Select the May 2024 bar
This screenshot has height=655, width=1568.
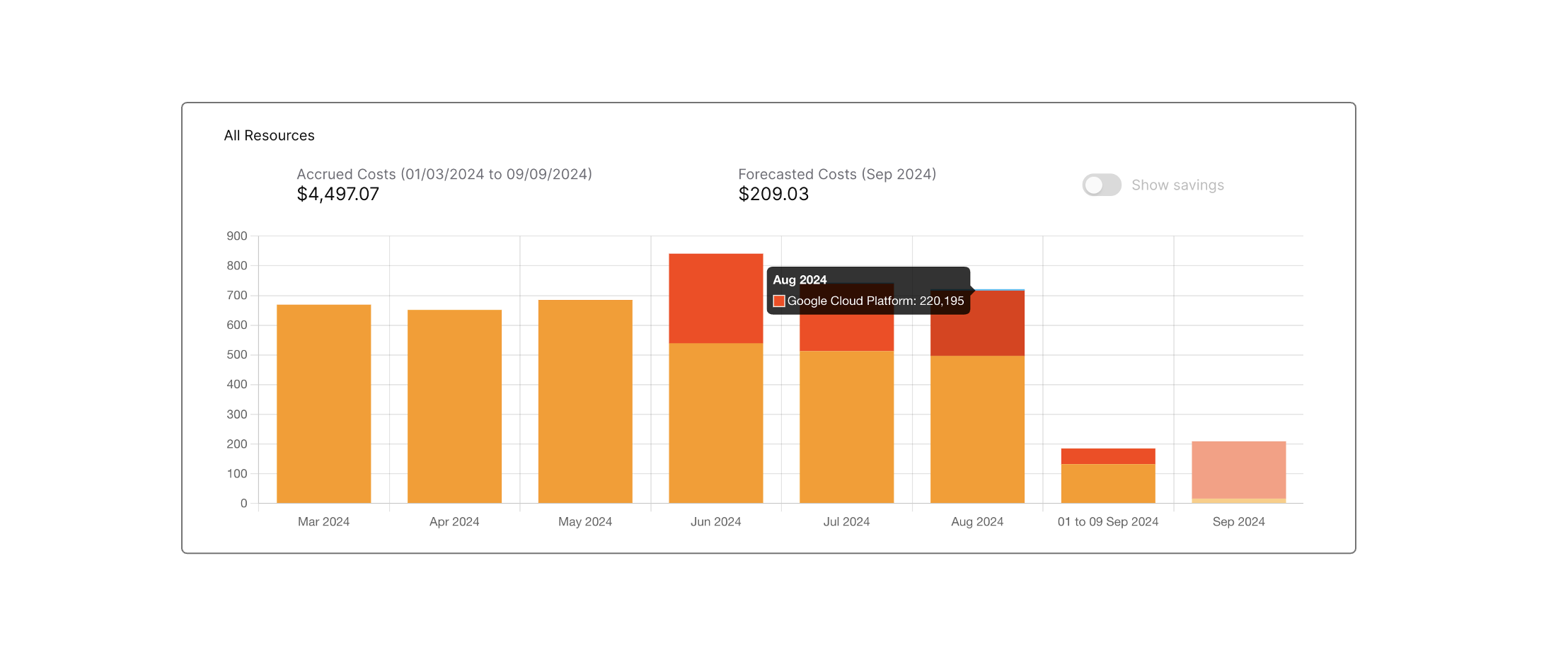click(x=585, y=402)
